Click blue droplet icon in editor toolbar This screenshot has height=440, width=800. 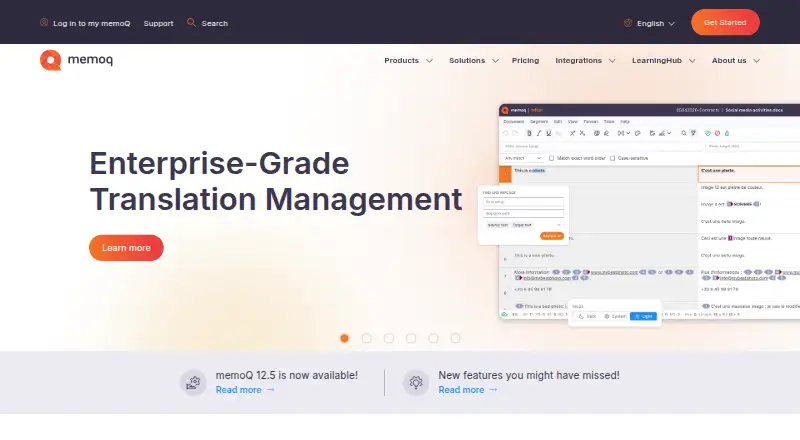[727, 133]
